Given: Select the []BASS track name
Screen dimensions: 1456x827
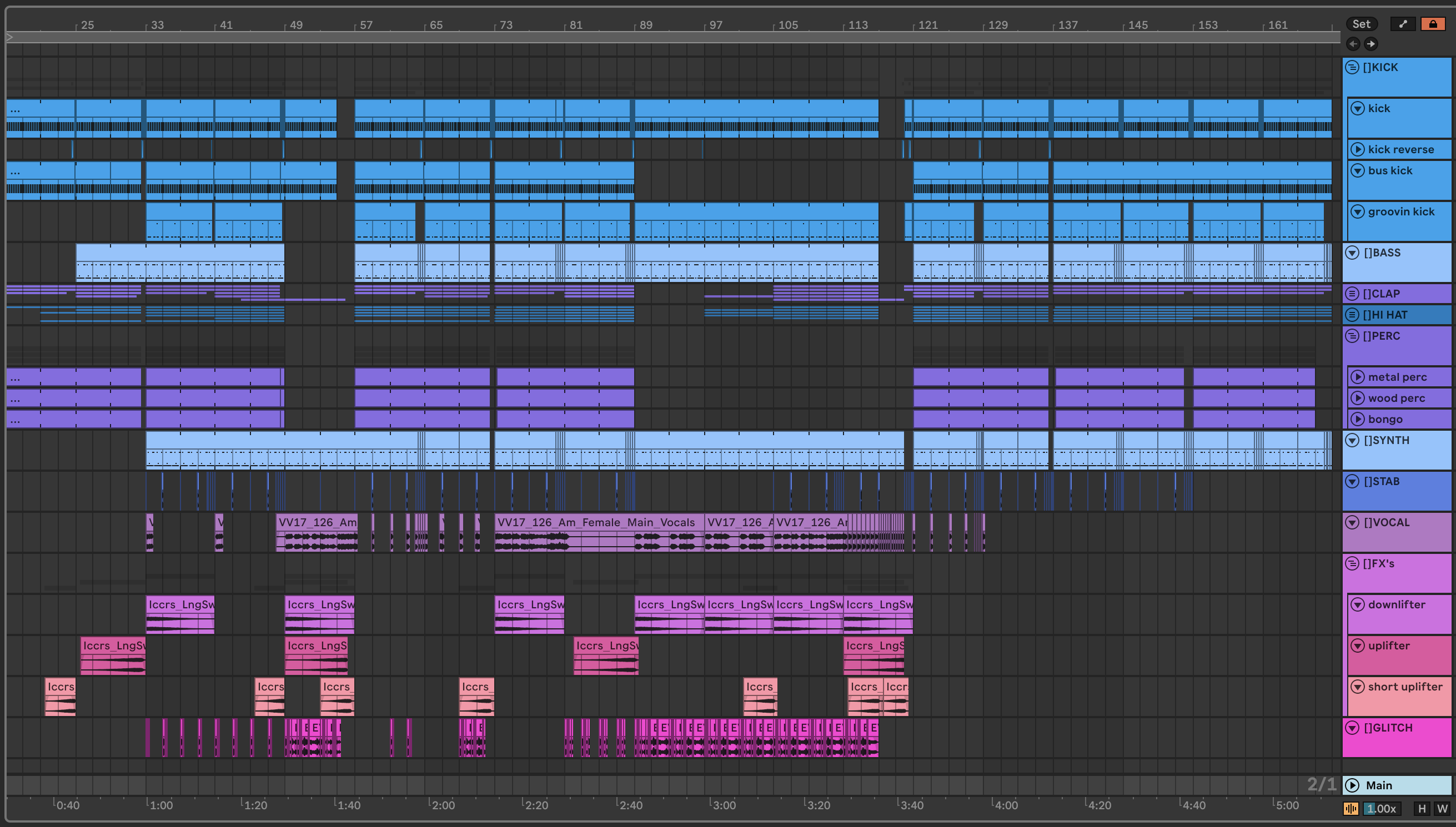Looking at the screenshot, I should point(1382,253).
